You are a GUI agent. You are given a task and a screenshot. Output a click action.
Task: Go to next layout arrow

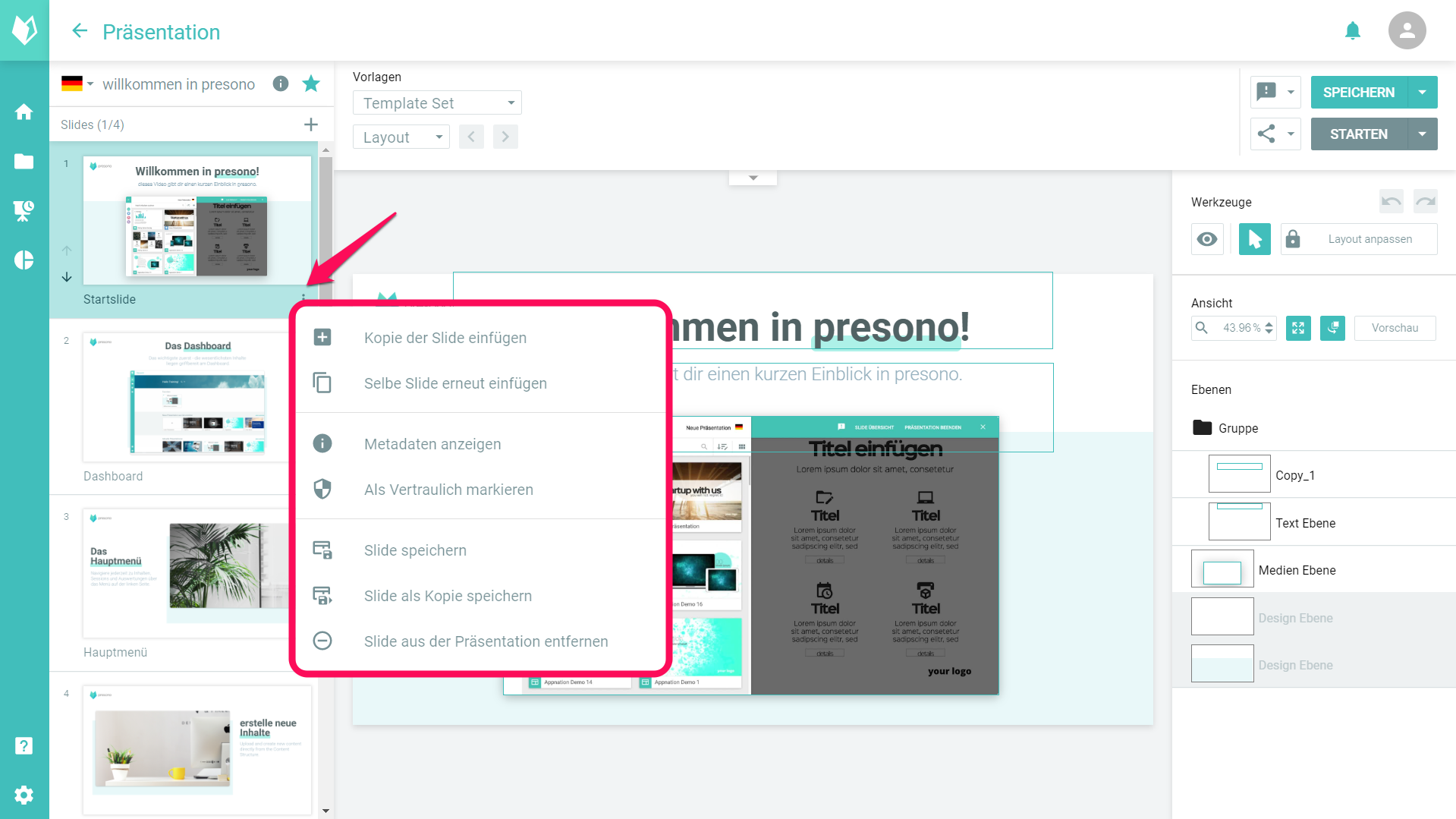pyautogui.click(x=505, y=137)
